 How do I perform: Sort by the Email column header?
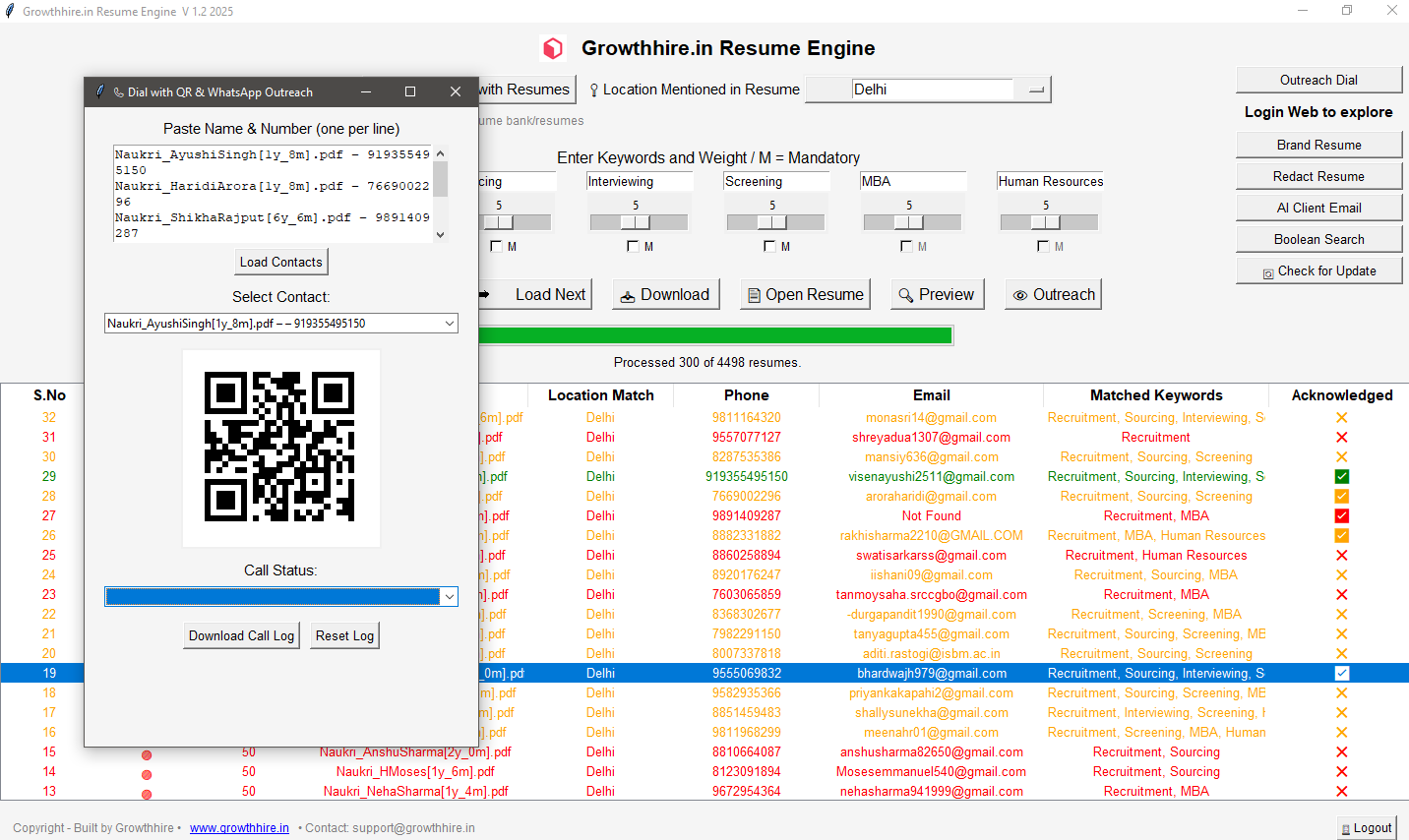(931, 395)
